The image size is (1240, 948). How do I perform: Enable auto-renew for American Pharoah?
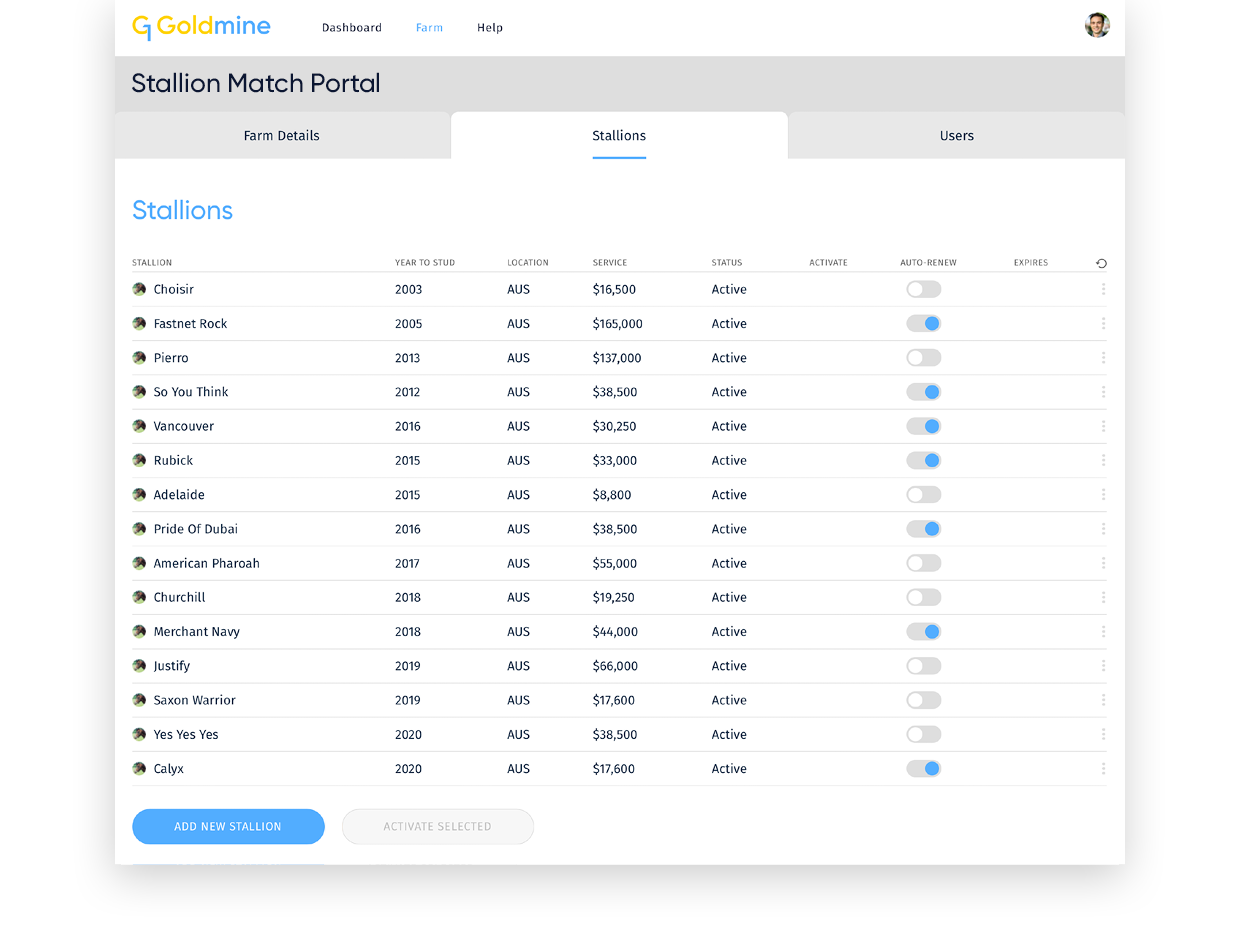924,563
